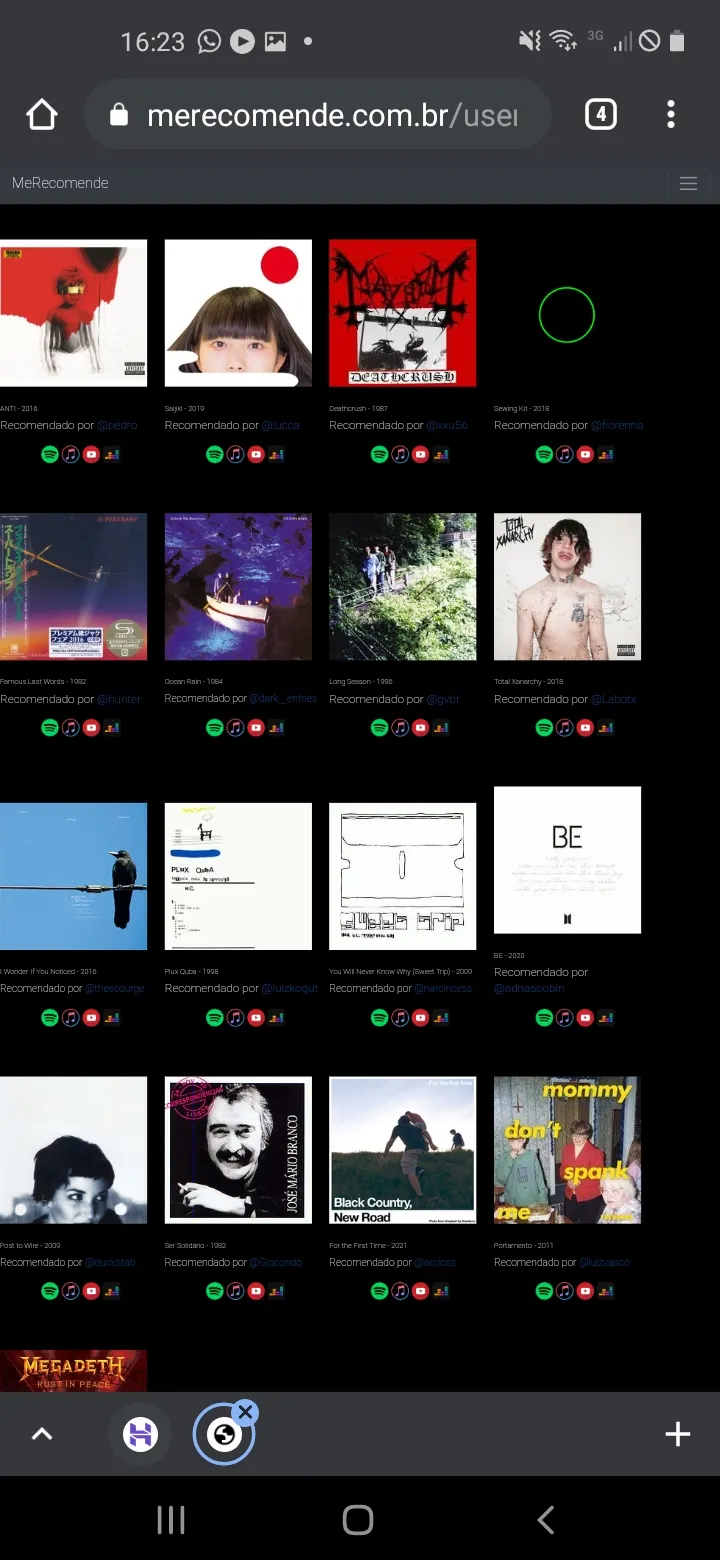Open Deezer icon for Saijiki album
Image resolution: width=720 pixels, height=1560 pixels.
pos(276,454)
